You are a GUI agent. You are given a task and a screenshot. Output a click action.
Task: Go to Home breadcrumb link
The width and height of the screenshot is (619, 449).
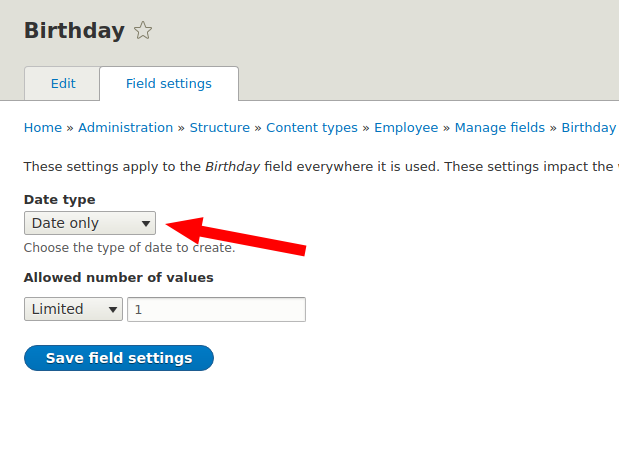43,128
